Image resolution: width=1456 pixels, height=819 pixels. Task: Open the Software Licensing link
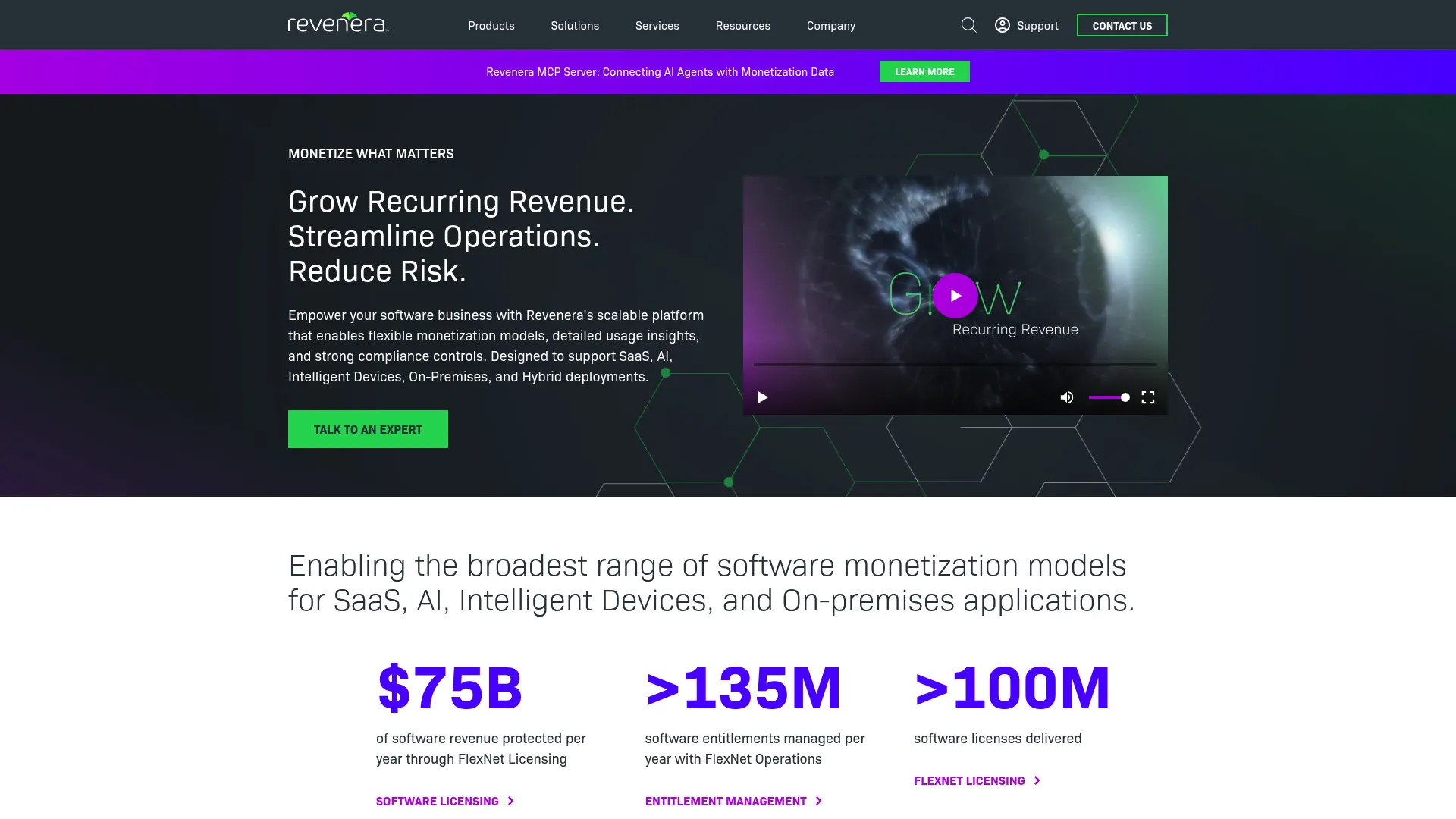(438, 801)
